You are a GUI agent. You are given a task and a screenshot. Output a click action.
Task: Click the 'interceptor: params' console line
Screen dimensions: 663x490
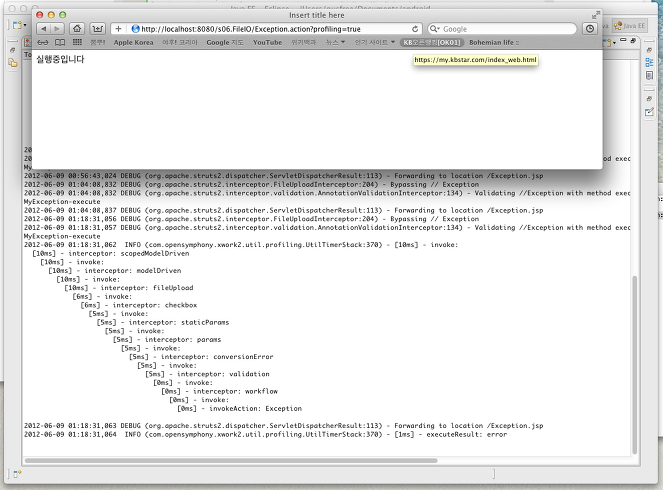click(167, 339)
